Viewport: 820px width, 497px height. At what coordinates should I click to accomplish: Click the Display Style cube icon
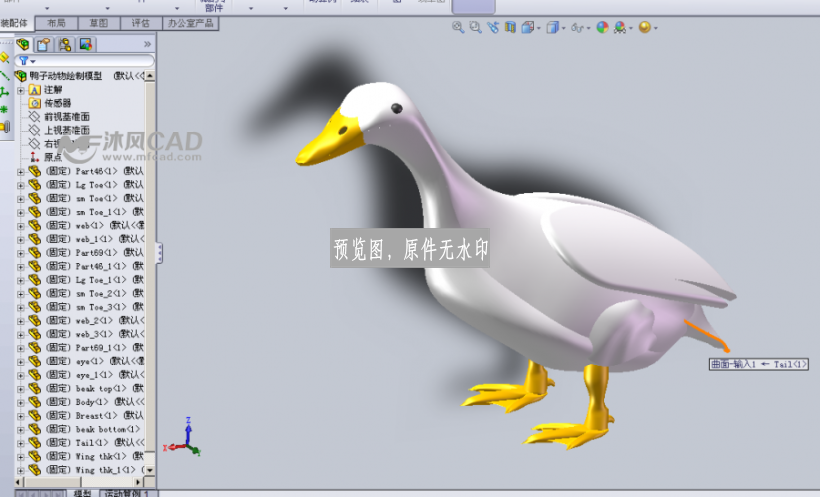click(552, 27)
